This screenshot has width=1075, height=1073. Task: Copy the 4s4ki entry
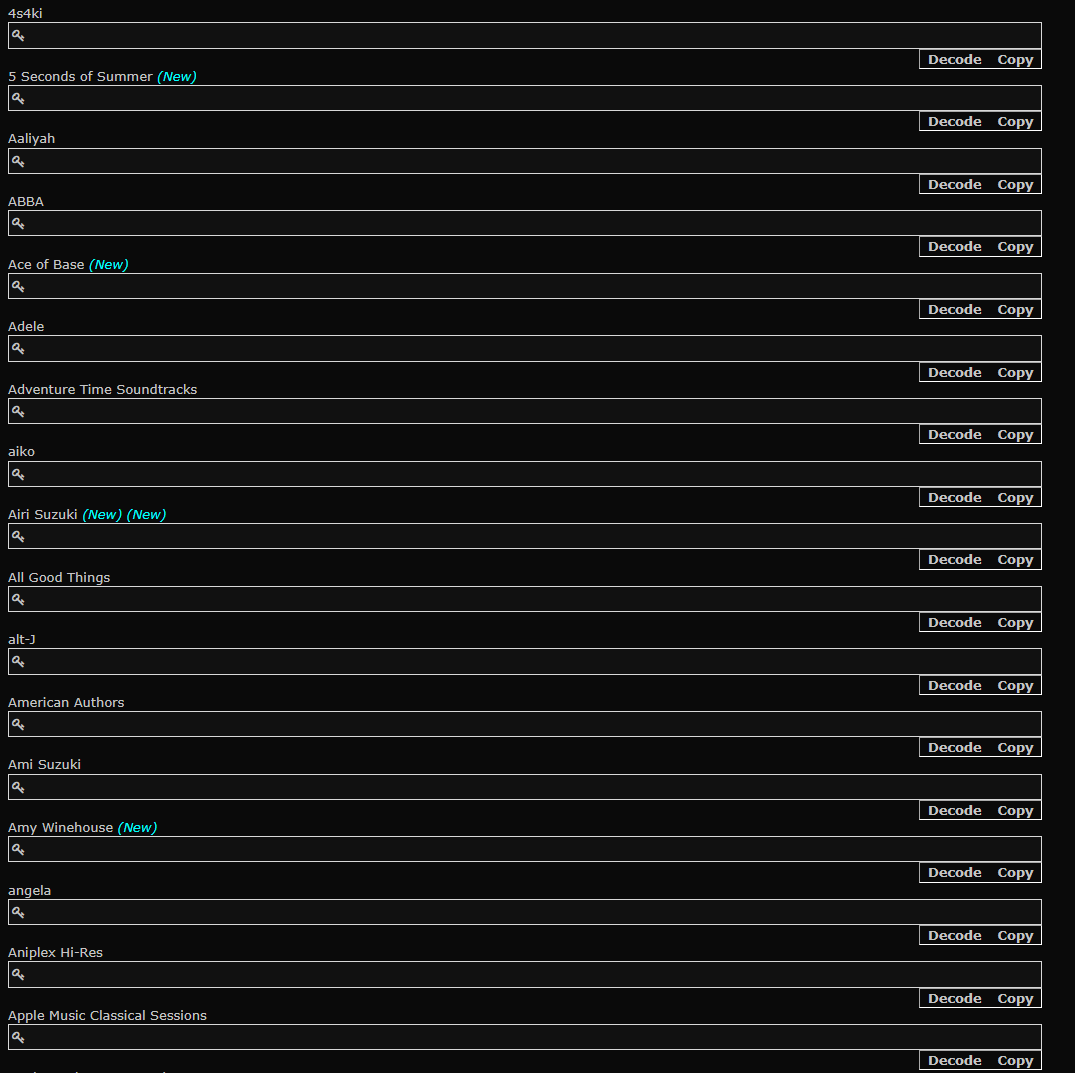tap(1015, 60)
